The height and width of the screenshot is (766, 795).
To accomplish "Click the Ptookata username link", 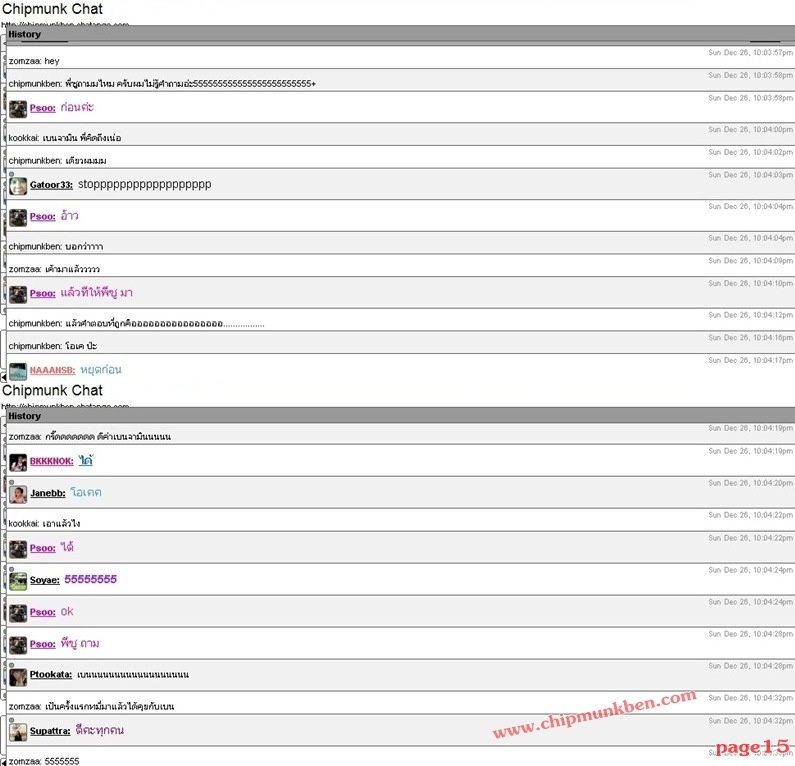I will tap(51, 674).
